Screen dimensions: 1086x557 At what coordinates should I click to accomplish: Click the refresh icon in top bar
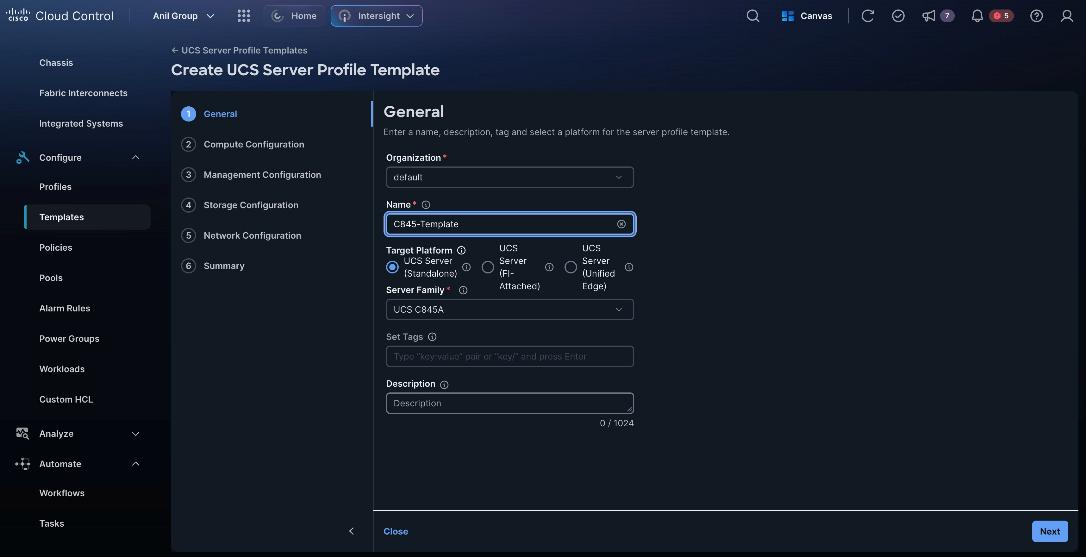click(867, 16)
